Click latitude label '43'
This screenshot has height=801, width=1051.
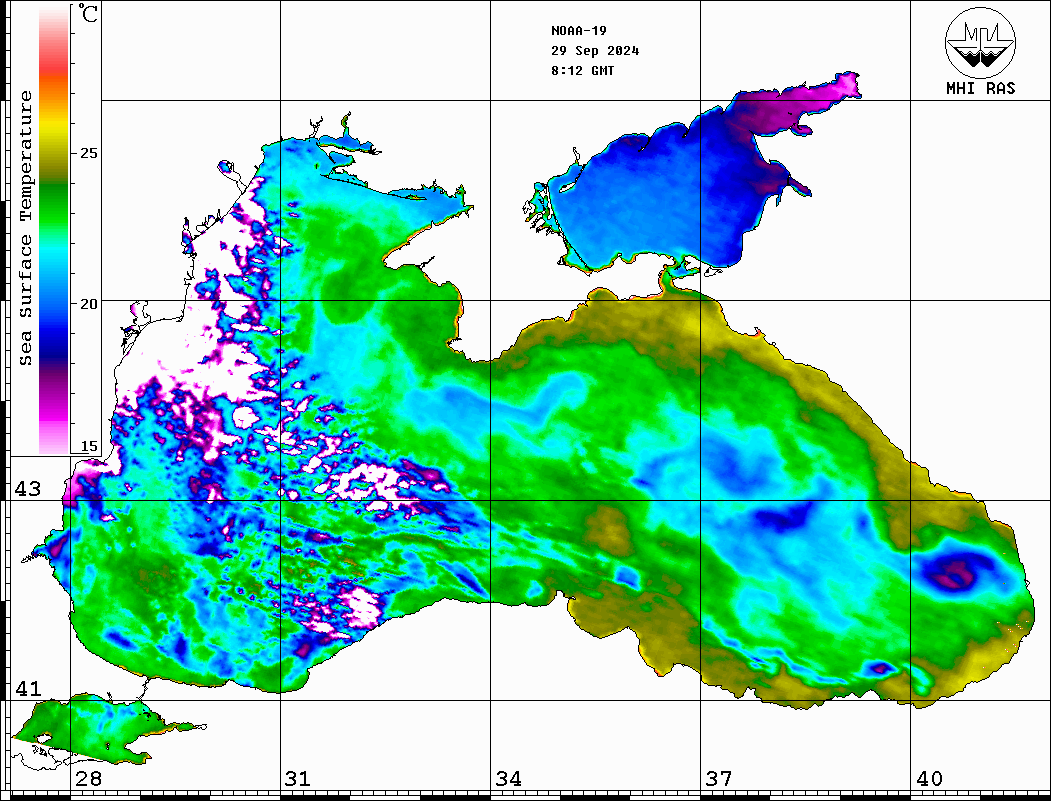(x=28, y=489)
